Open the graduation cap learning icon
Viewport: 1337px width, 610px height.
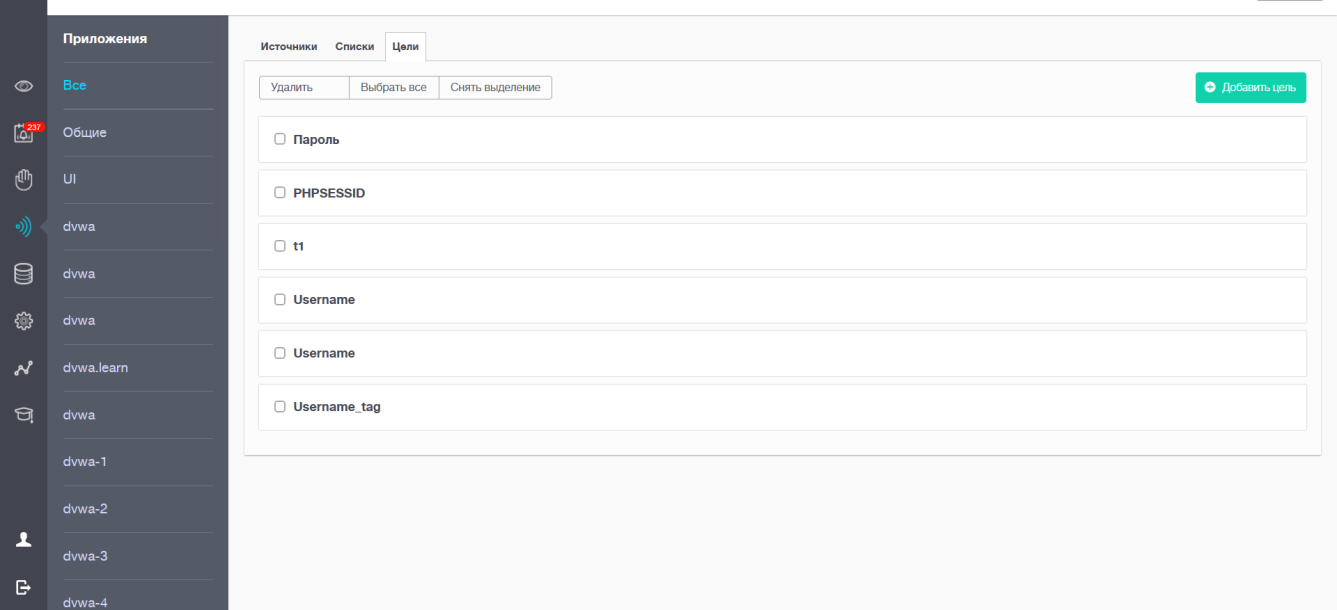tap(23, 415)
